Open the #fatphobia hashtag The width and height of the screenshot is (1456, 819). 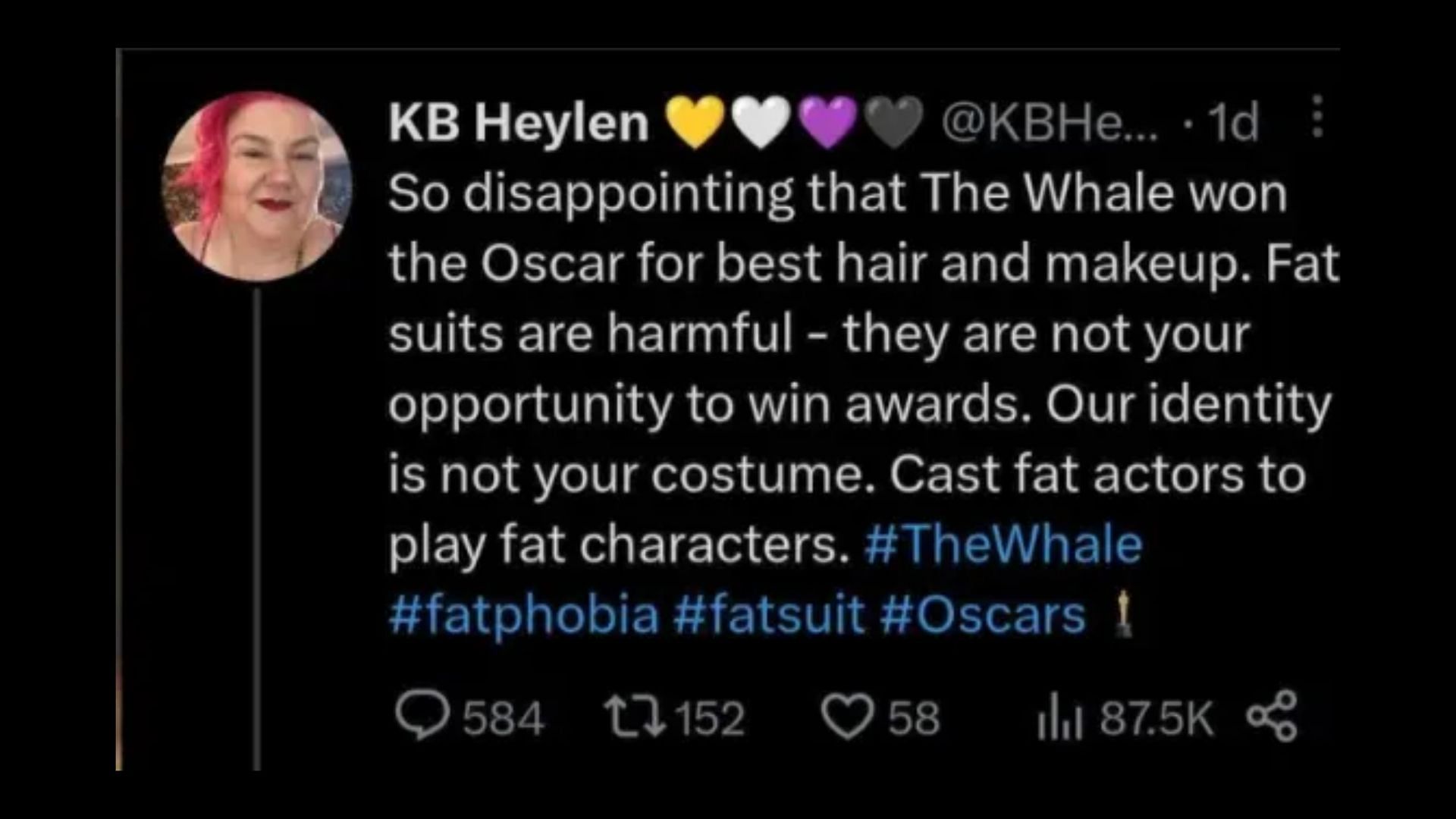pos(523,616)
